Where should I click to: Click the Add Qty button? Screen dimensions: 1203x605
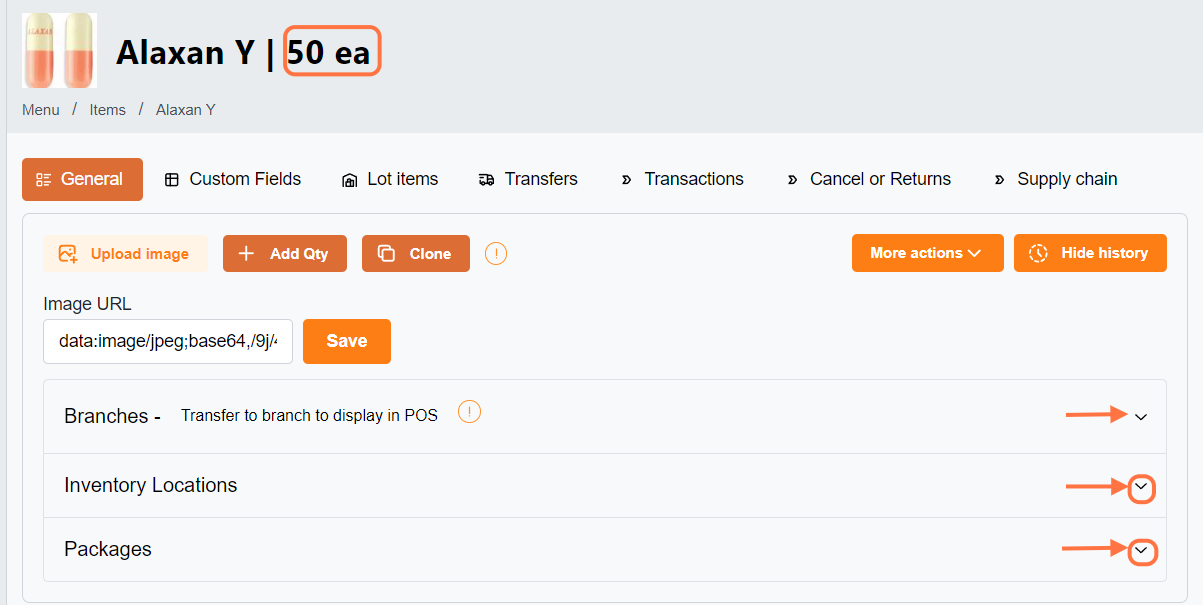[285, 254]
